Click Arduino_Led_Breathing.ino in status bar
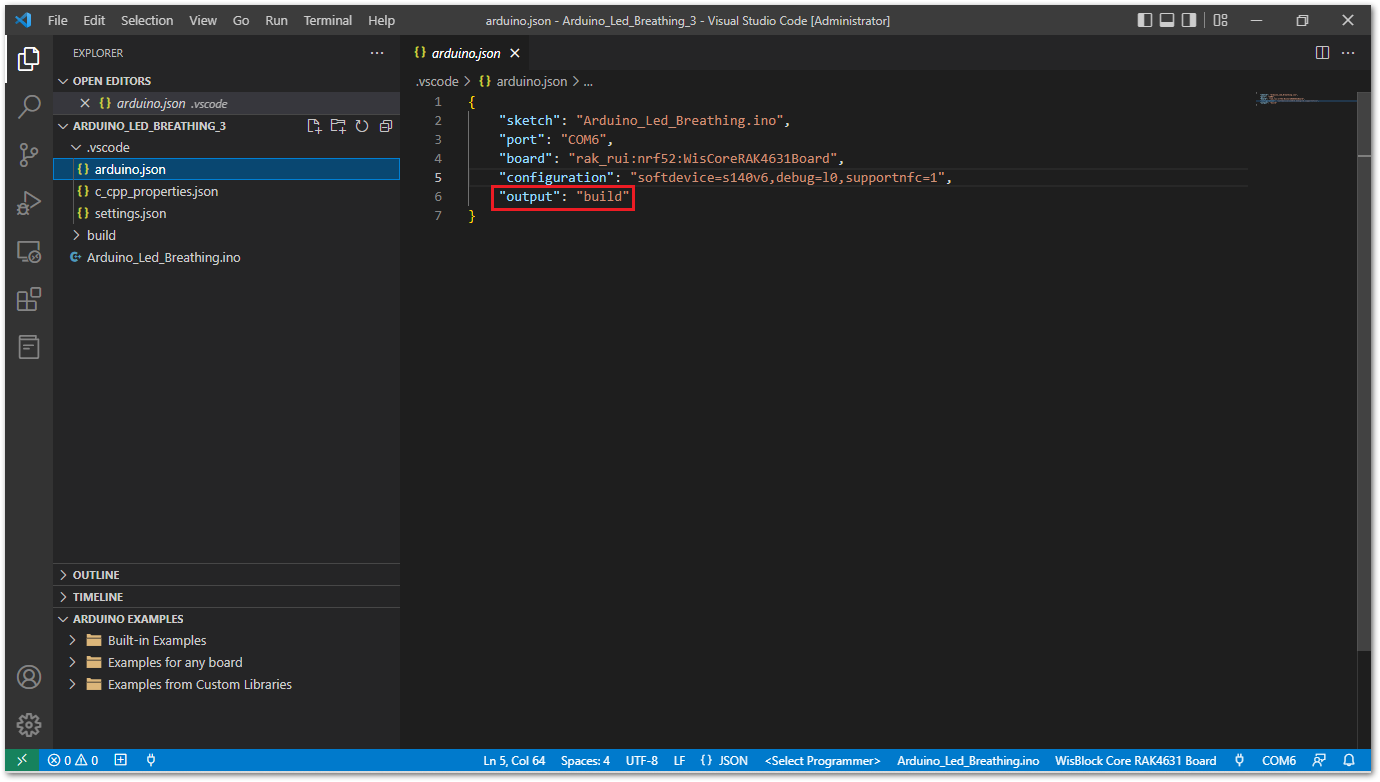 pos(968,760)
